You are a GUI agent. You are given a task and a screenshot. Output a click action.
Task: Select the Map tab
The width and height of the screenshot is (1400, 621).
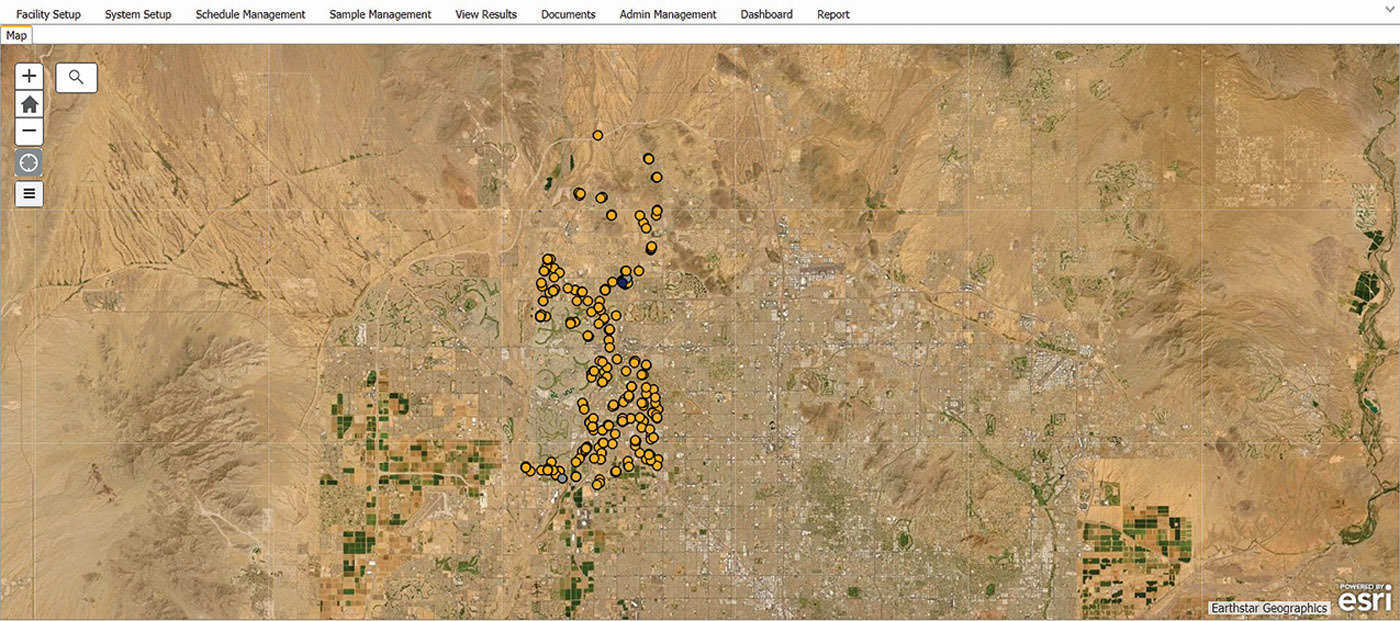click(x=17, y=35)
